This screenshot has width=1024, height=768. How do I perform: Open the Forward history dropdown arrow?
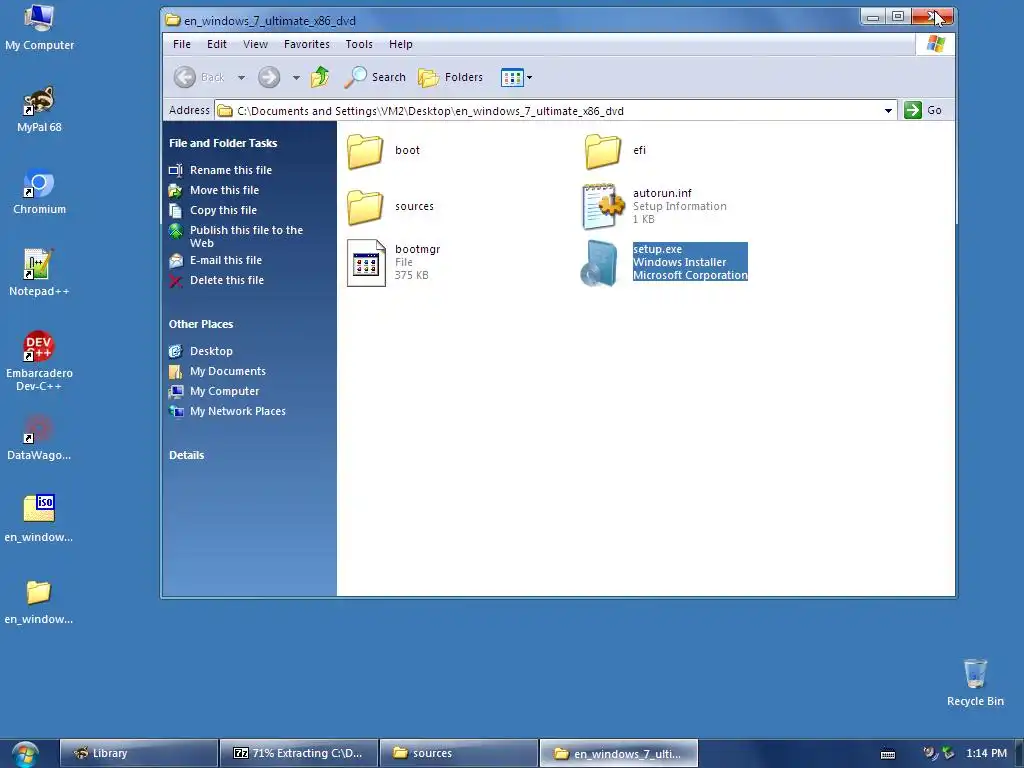click(296, 78)
